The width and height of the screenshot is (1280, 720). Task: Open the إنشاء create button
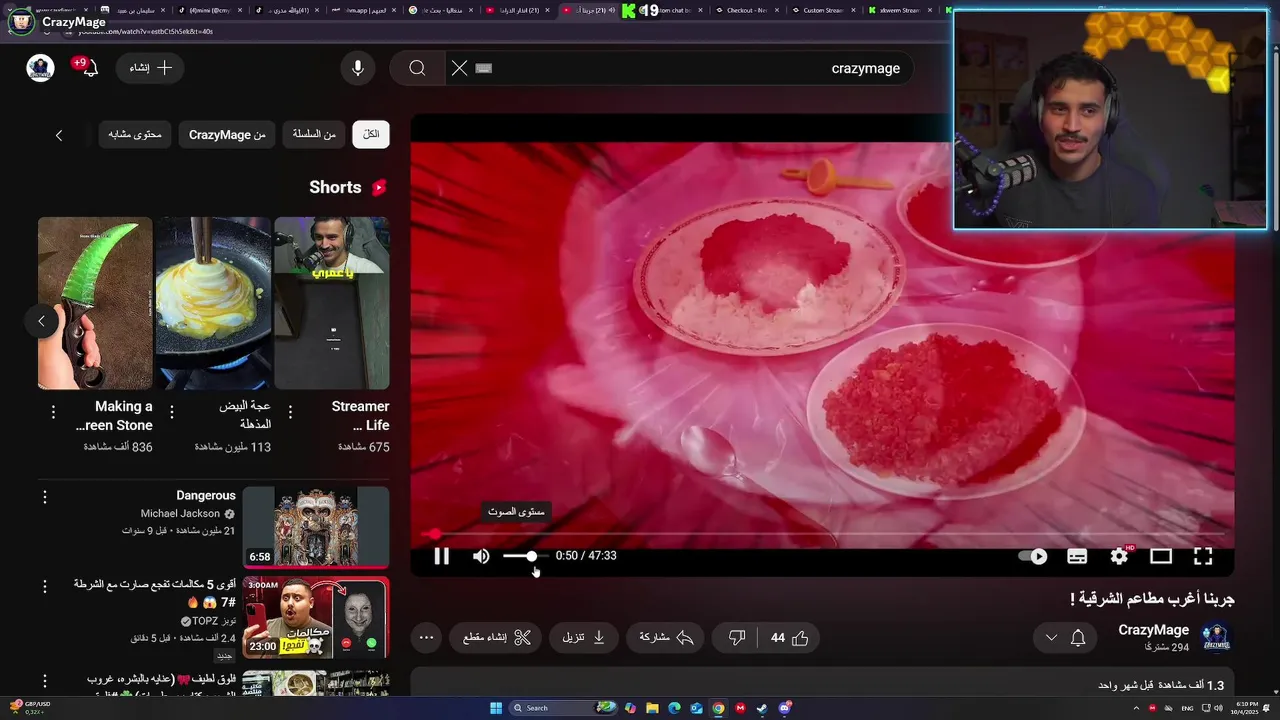click(151, 68)
